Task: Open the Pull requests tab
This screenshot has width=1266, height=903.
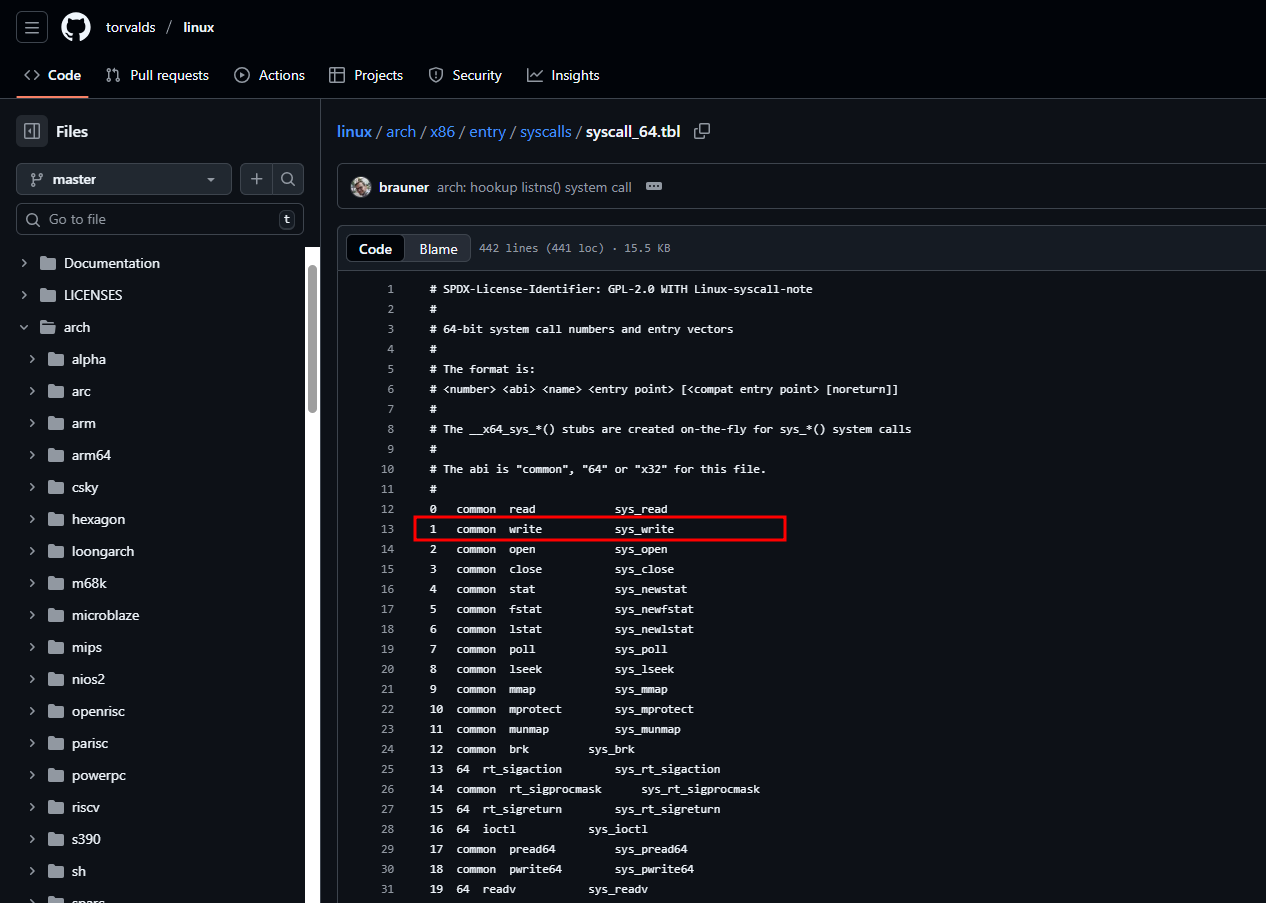Action: point(157,75)
